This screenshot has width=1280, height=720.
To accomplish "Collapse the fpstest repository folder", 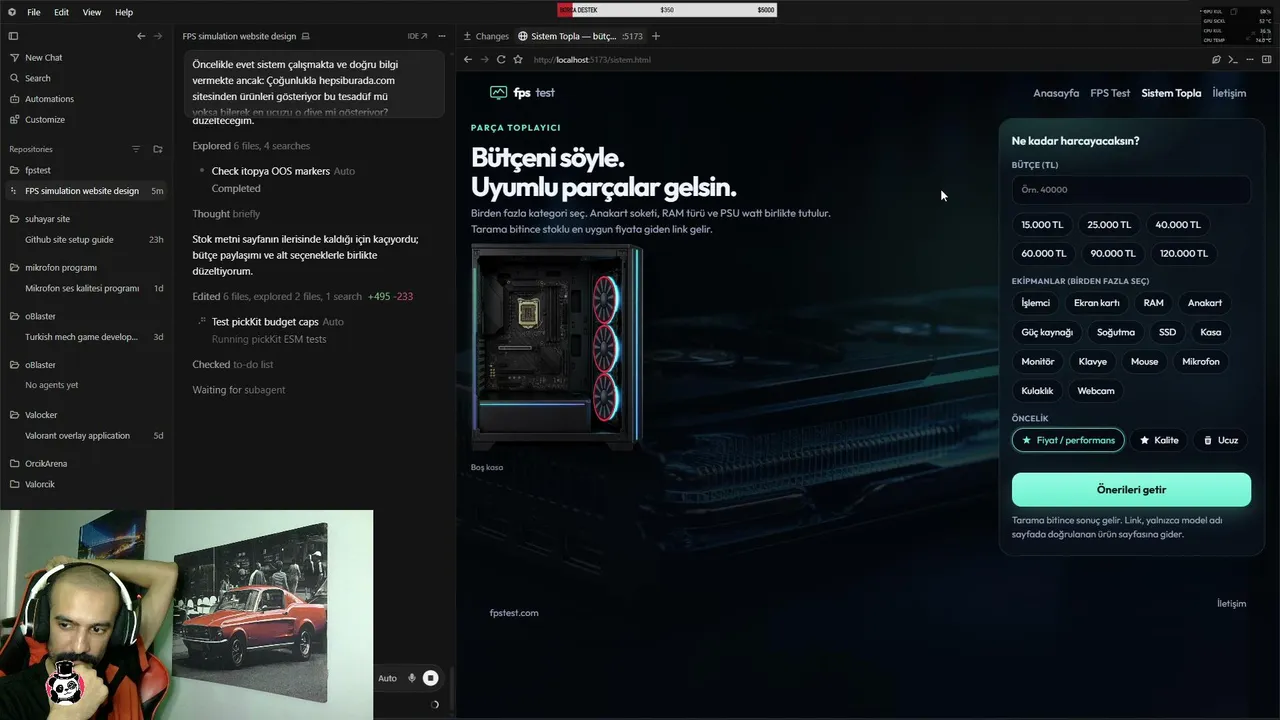I will click(x=37, y=170).
